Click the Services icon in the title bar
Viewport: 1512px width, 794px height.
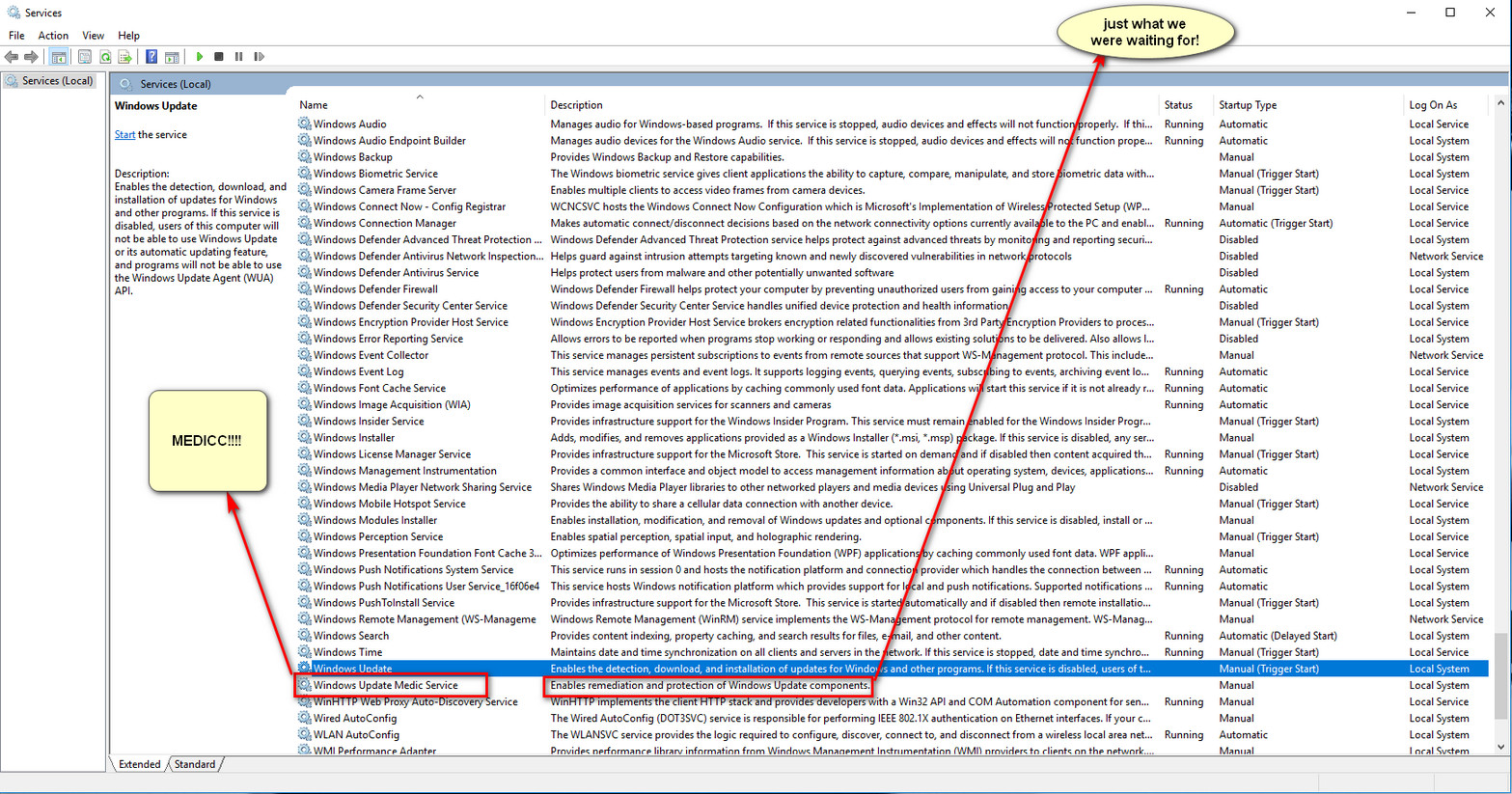tap(13, 13)
